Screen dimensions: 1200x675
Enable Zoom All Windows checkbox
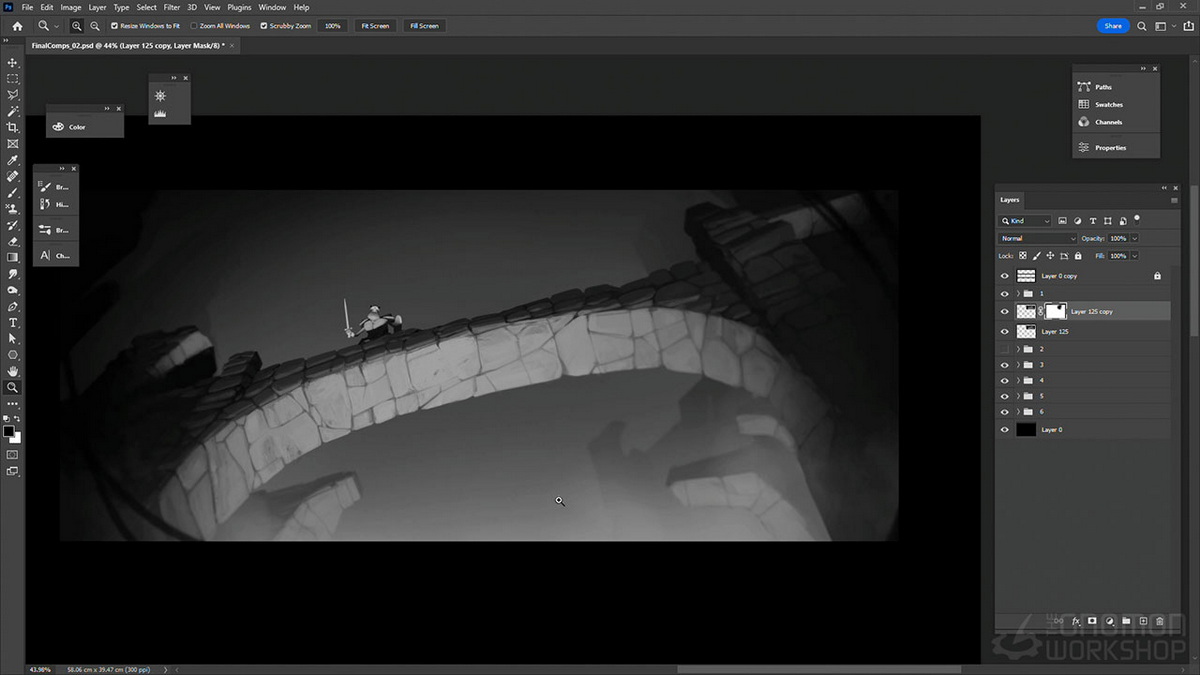coord(194,26)
